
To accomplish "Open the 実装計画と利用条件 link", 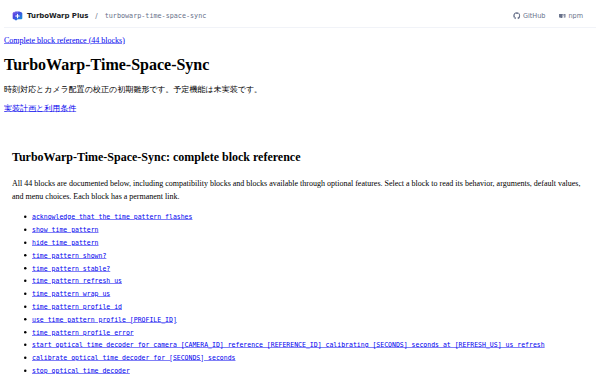I will coord(40,108).
